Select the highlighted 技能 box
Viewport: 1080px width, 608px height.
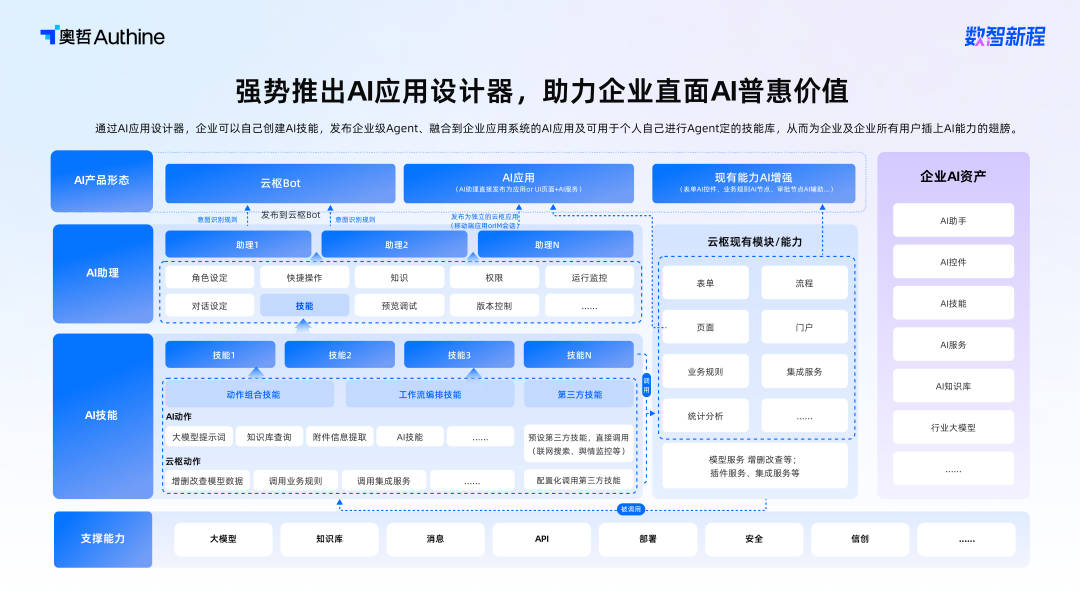[304, 306]
